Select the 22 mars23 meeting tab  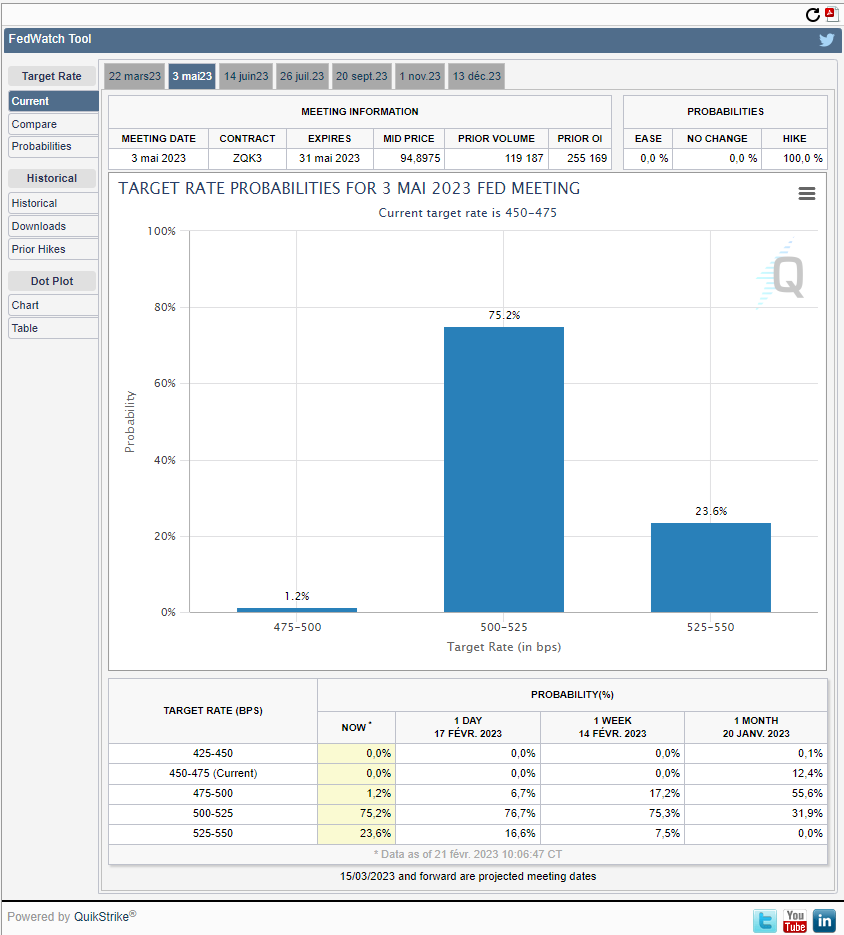[x=135, y=76]
